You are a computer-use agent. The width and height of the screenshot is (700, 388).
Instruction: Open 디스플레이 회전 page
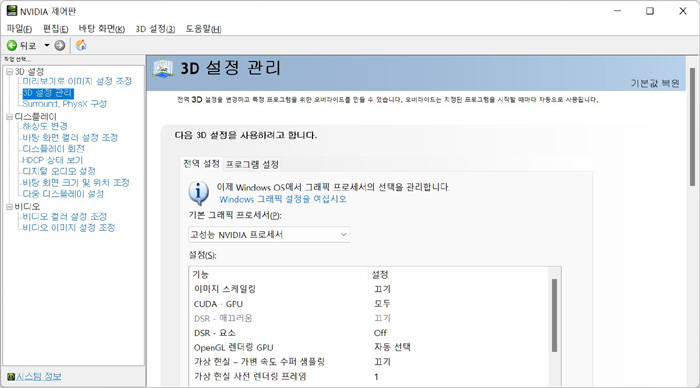click(x=53, y=149)
